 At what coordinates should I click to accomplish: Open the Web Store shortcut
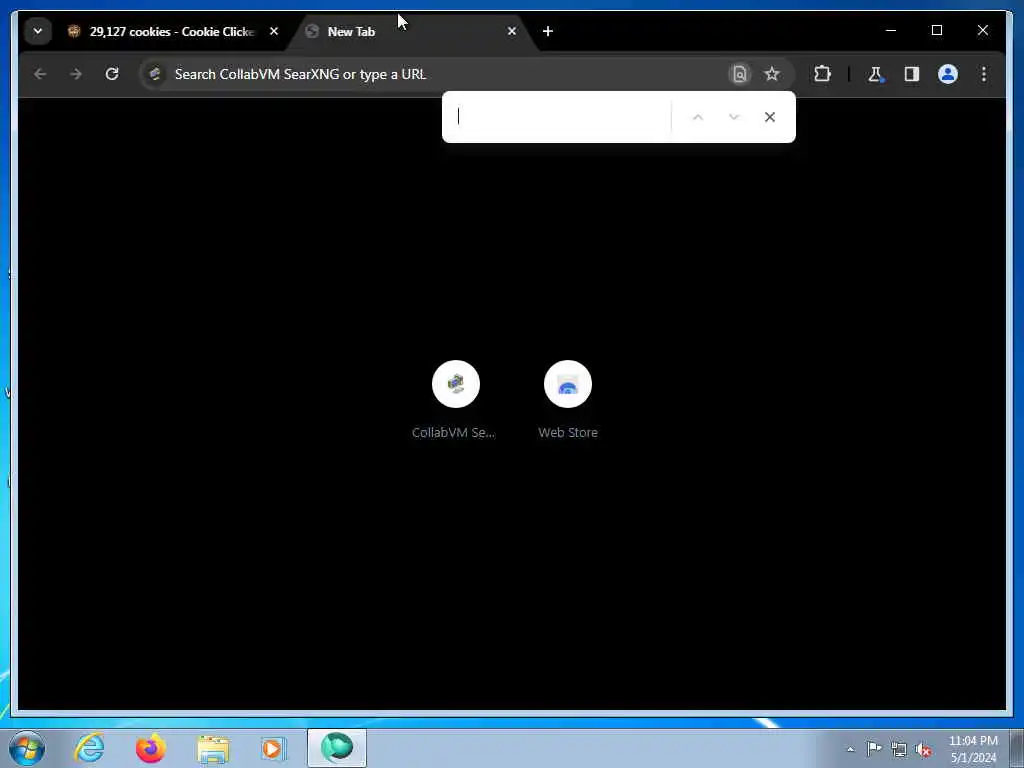point(568,400)
